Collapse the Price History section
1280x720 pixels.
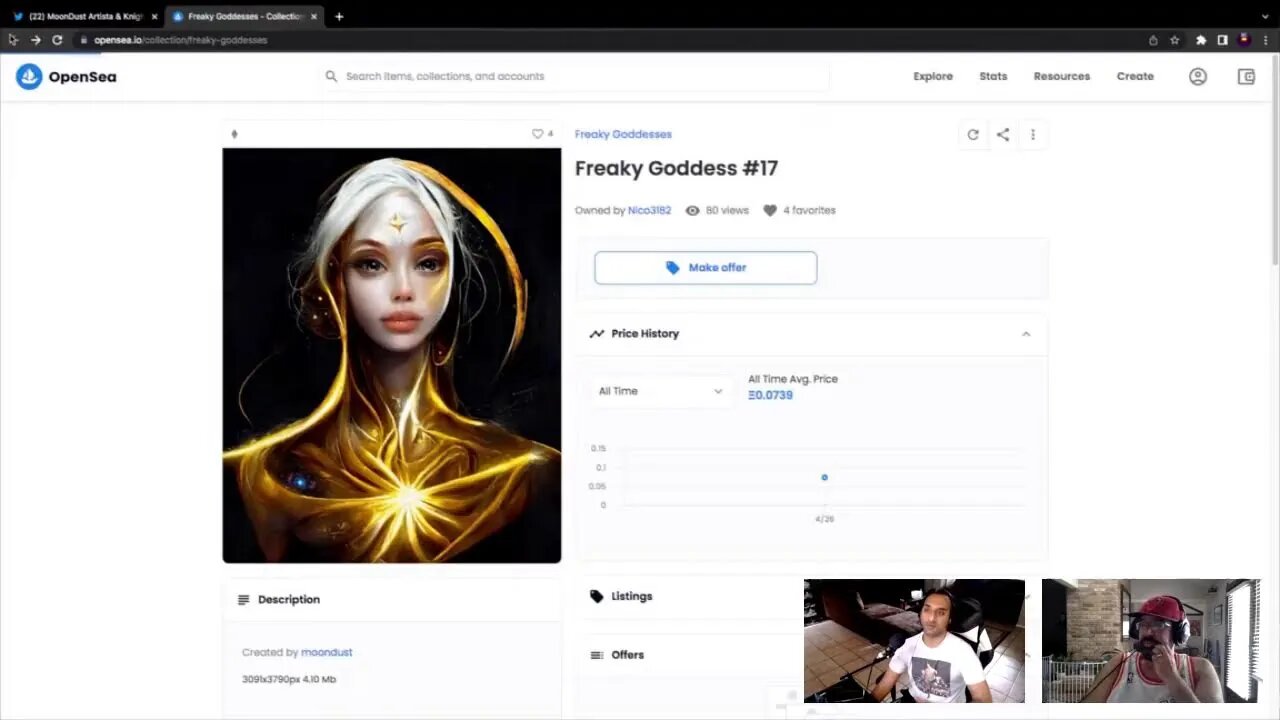812,334
